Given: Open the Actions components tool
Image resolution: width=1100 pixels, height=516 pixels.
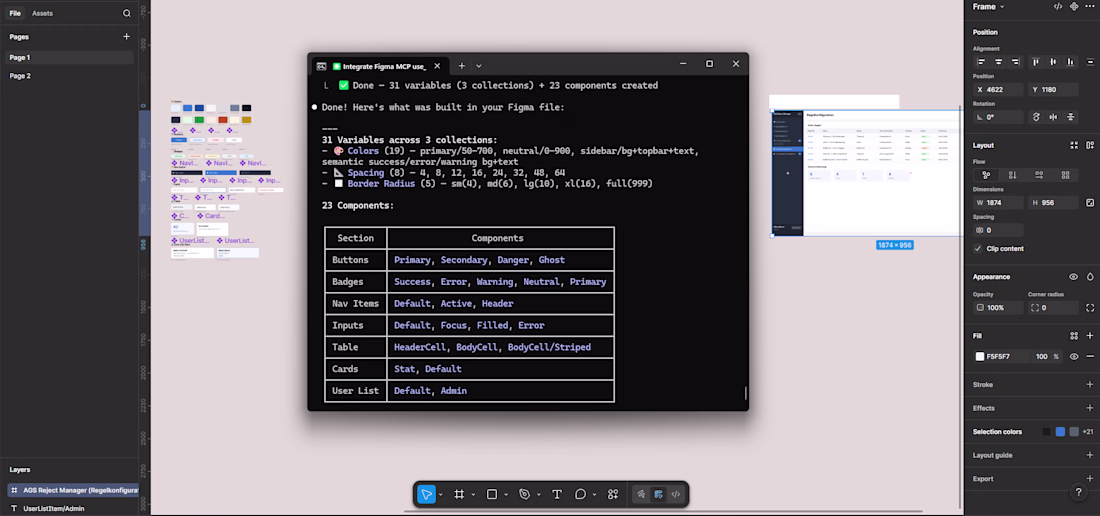Looking at the screenshot, I should [613, 494].
